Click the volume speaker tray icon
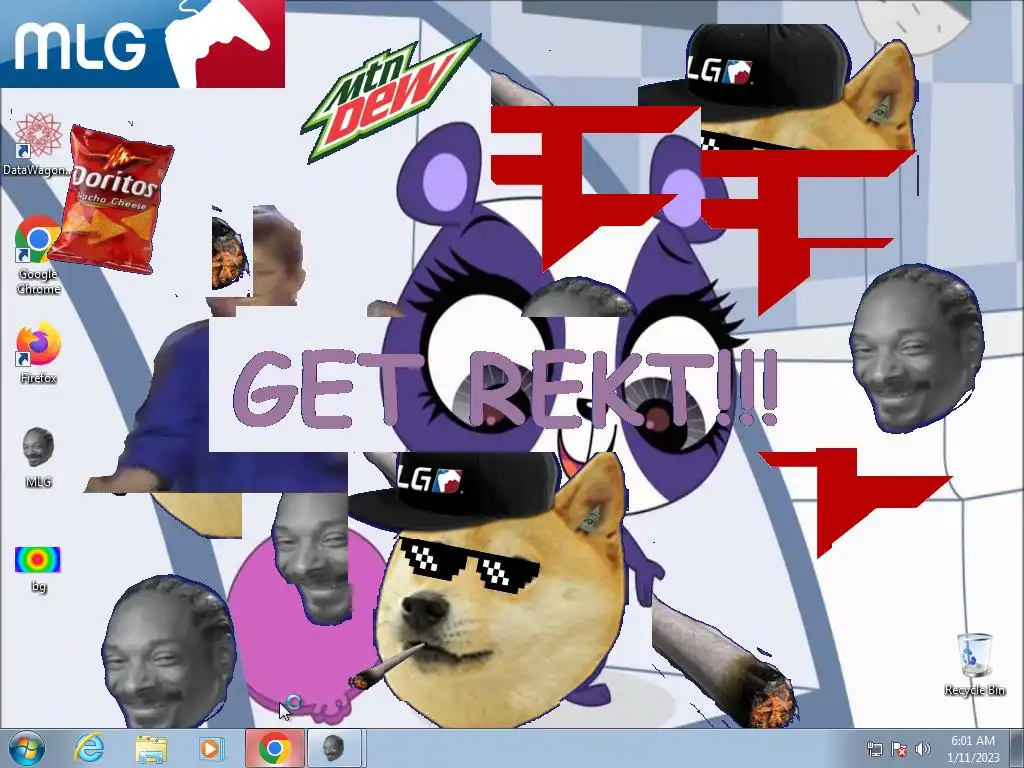 [x=923, y=749]
